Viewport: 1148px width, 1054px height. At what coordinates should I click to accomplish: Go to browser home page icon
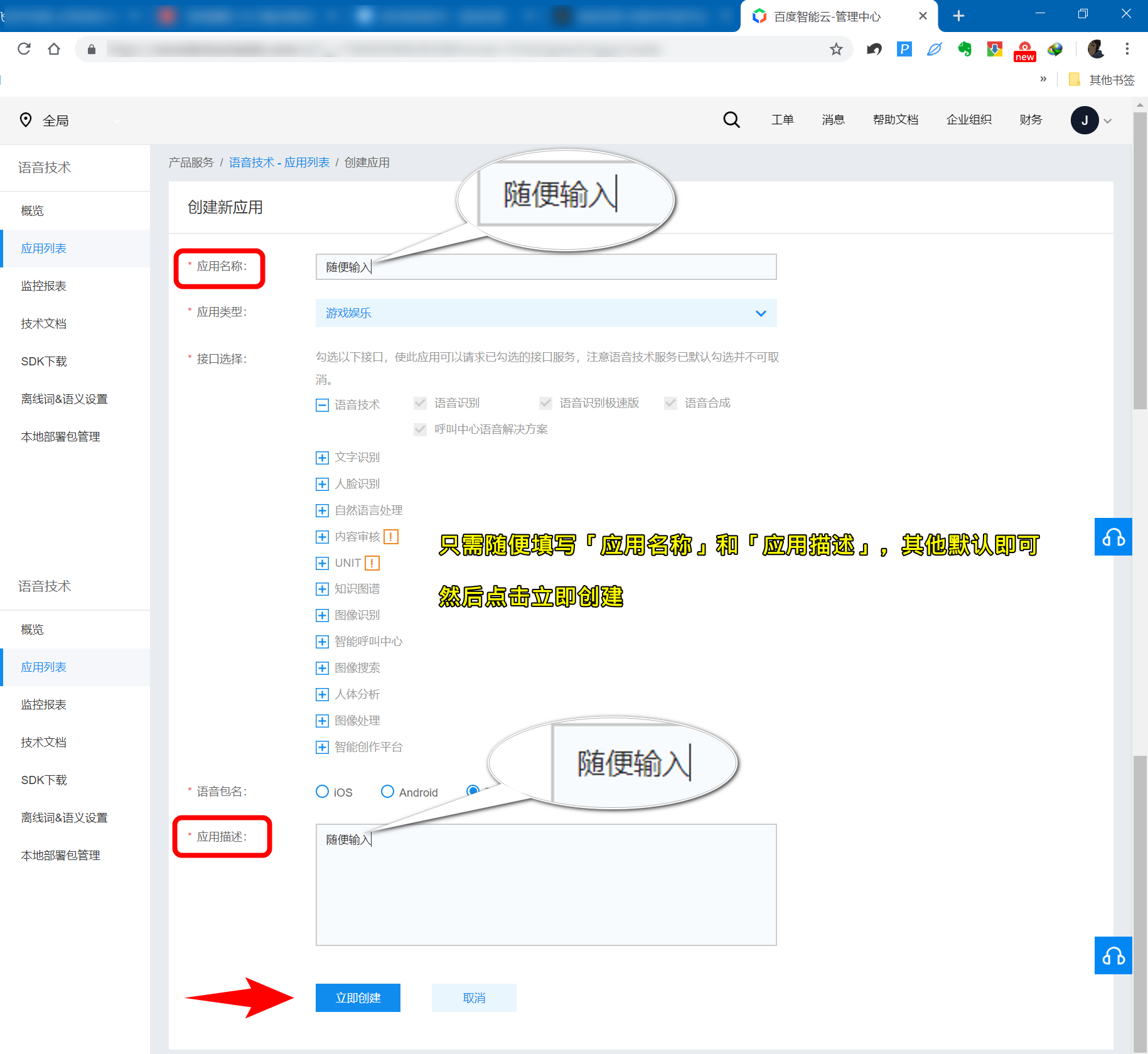pyautogui.click(x=54, y=49)
